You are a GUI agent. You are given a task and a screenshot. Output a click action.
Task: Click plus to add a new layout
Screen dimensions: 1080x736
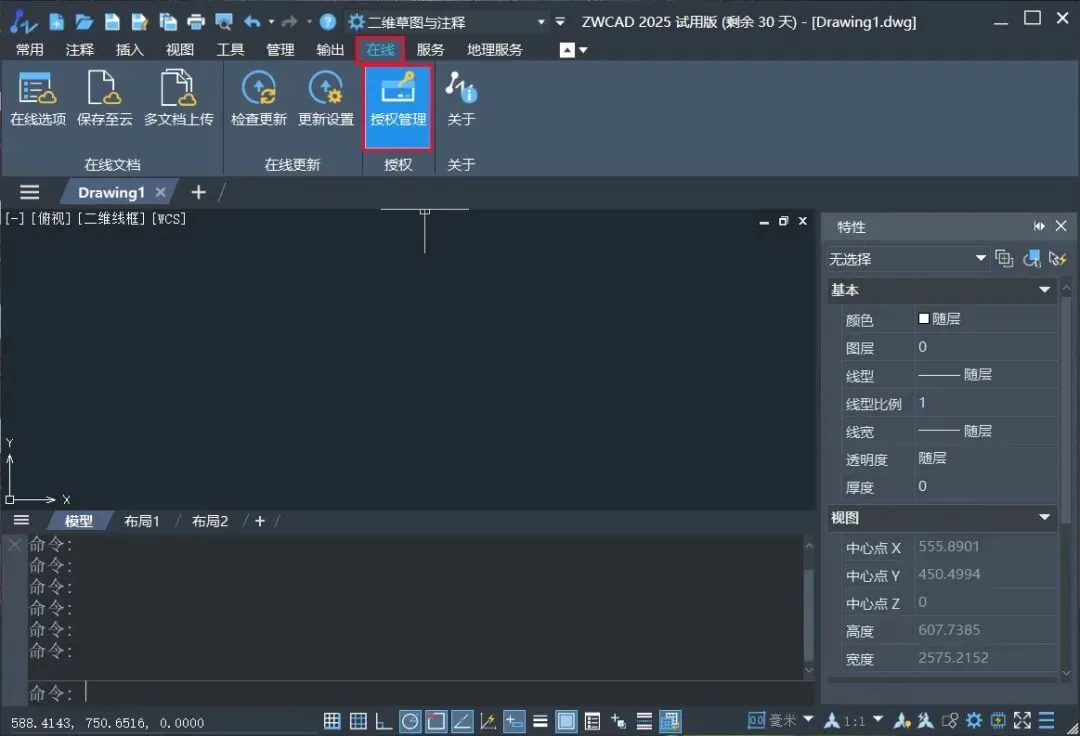point(260,521)
